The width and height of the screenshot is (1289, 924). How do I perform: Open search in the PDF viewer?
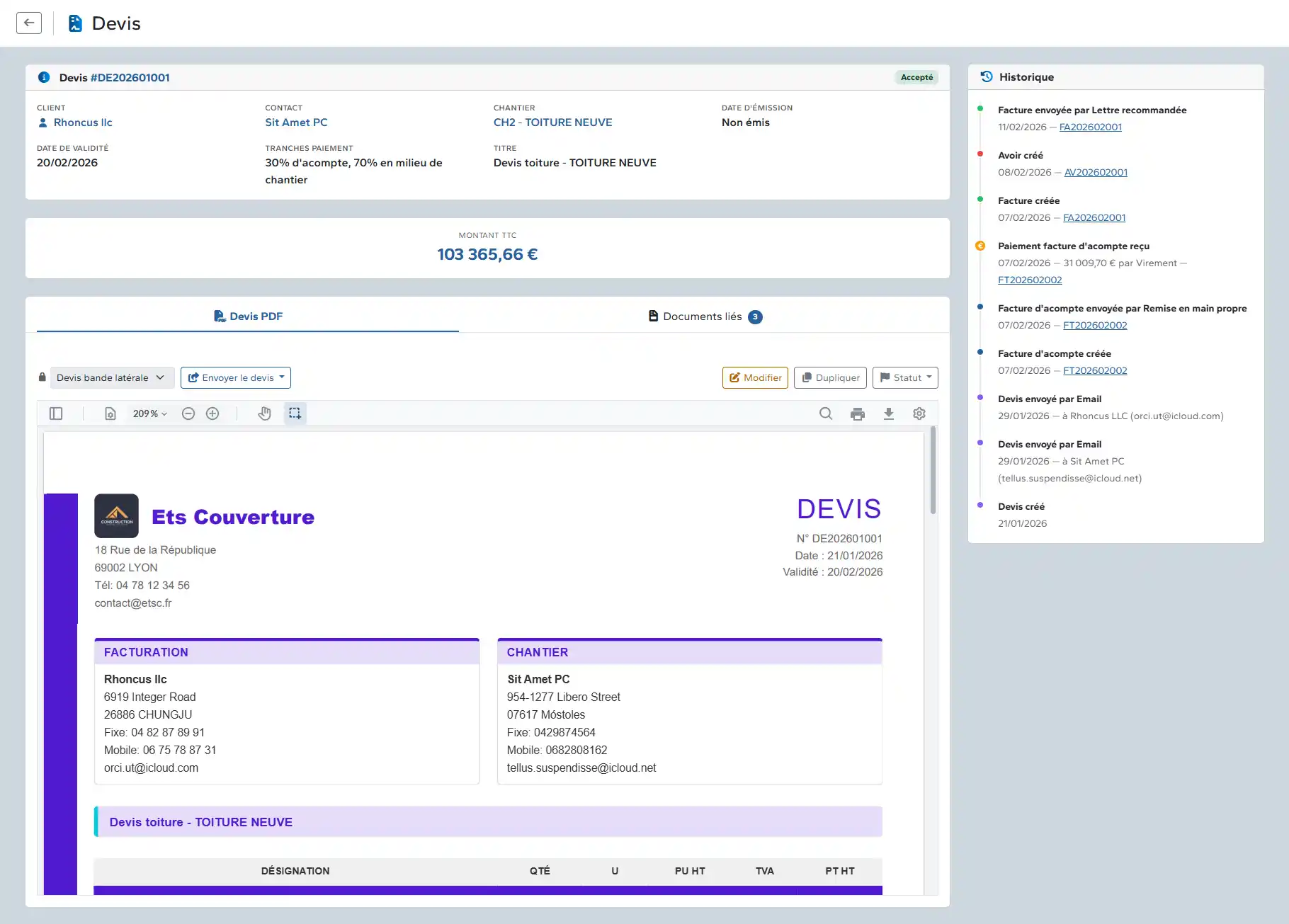[x=826, y=413]
